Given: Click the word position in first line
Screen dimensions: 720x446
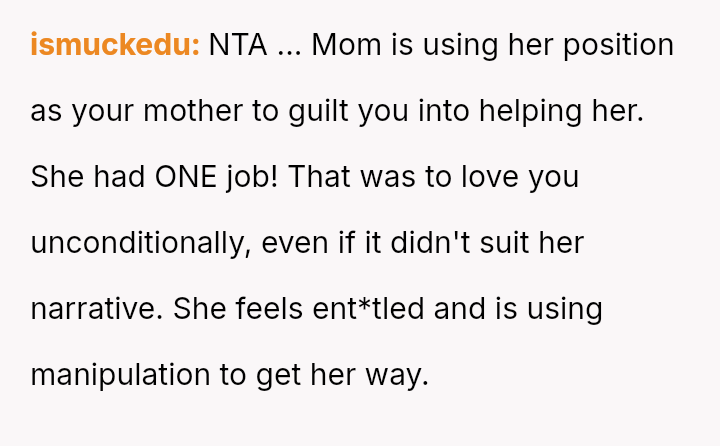Looking at the screenshot, I should pyautogui.click(x=614, y=45).
